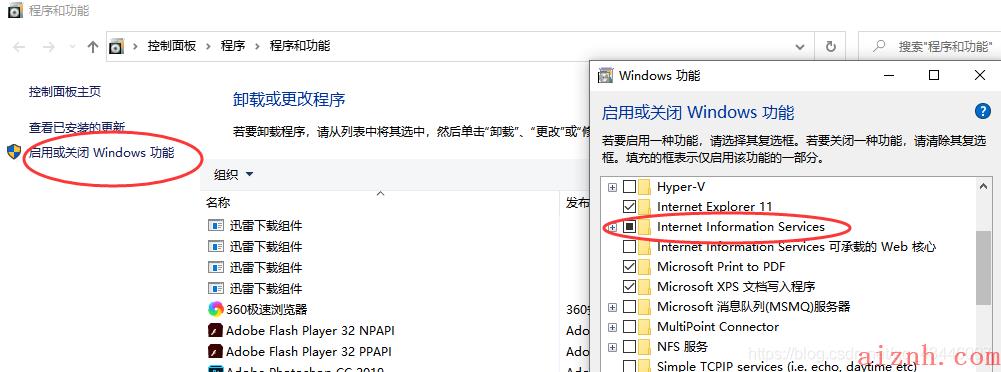This screenshot has height=372, width=1001.
Task: Open recent locations dropdown beside forward arrow
Action: [x=72, y=47]
